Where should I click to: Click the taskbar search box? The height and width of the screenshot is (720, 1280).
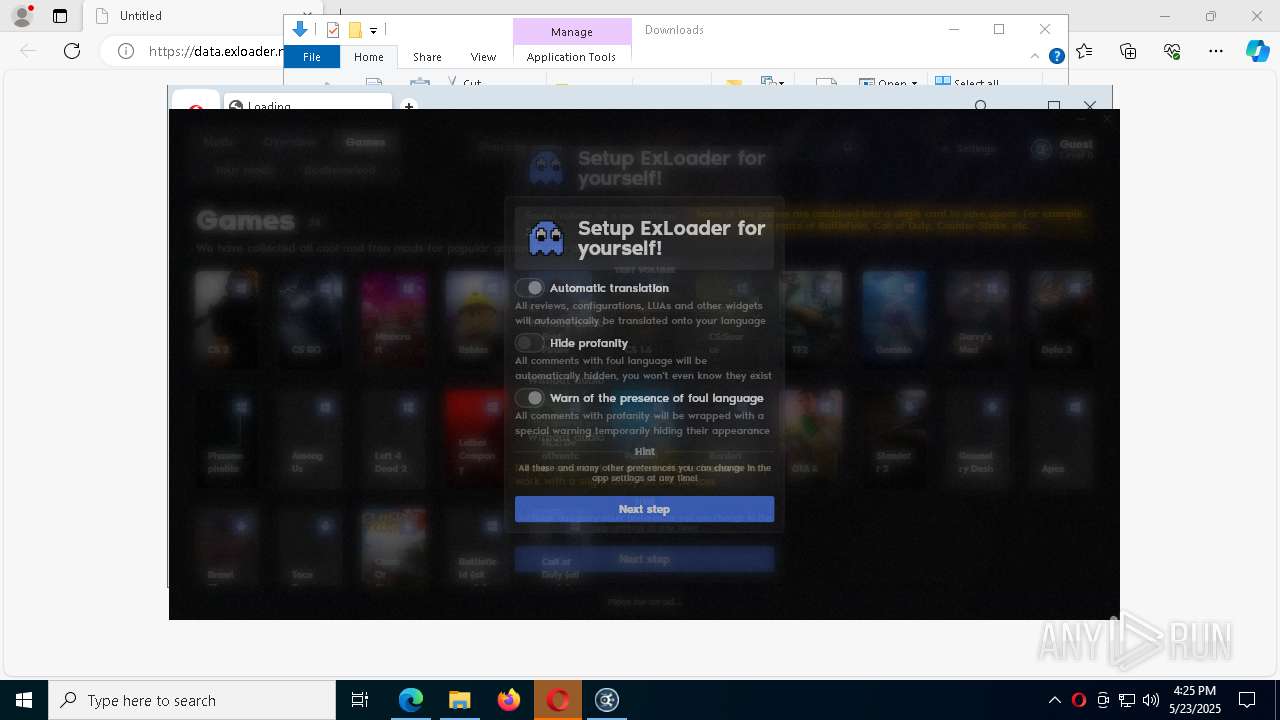click(x=192, y=700)
